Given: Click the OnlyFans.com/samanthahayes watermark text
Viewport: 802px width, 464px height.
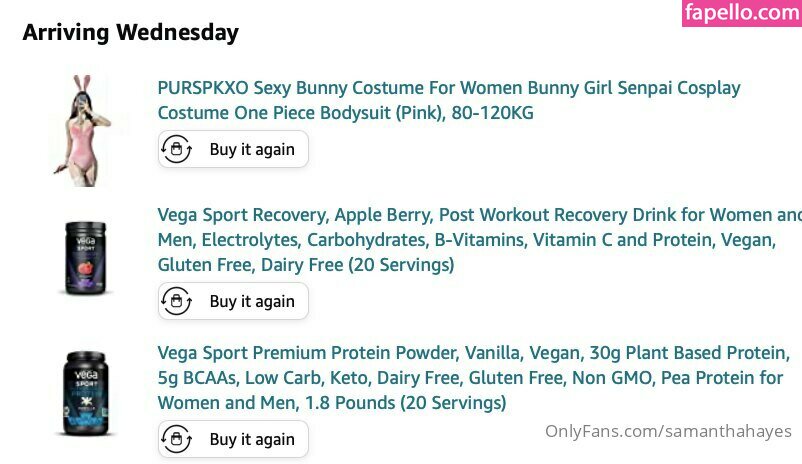Looking at the screenshot, I should pyautogui.click(x=668, y=432).
